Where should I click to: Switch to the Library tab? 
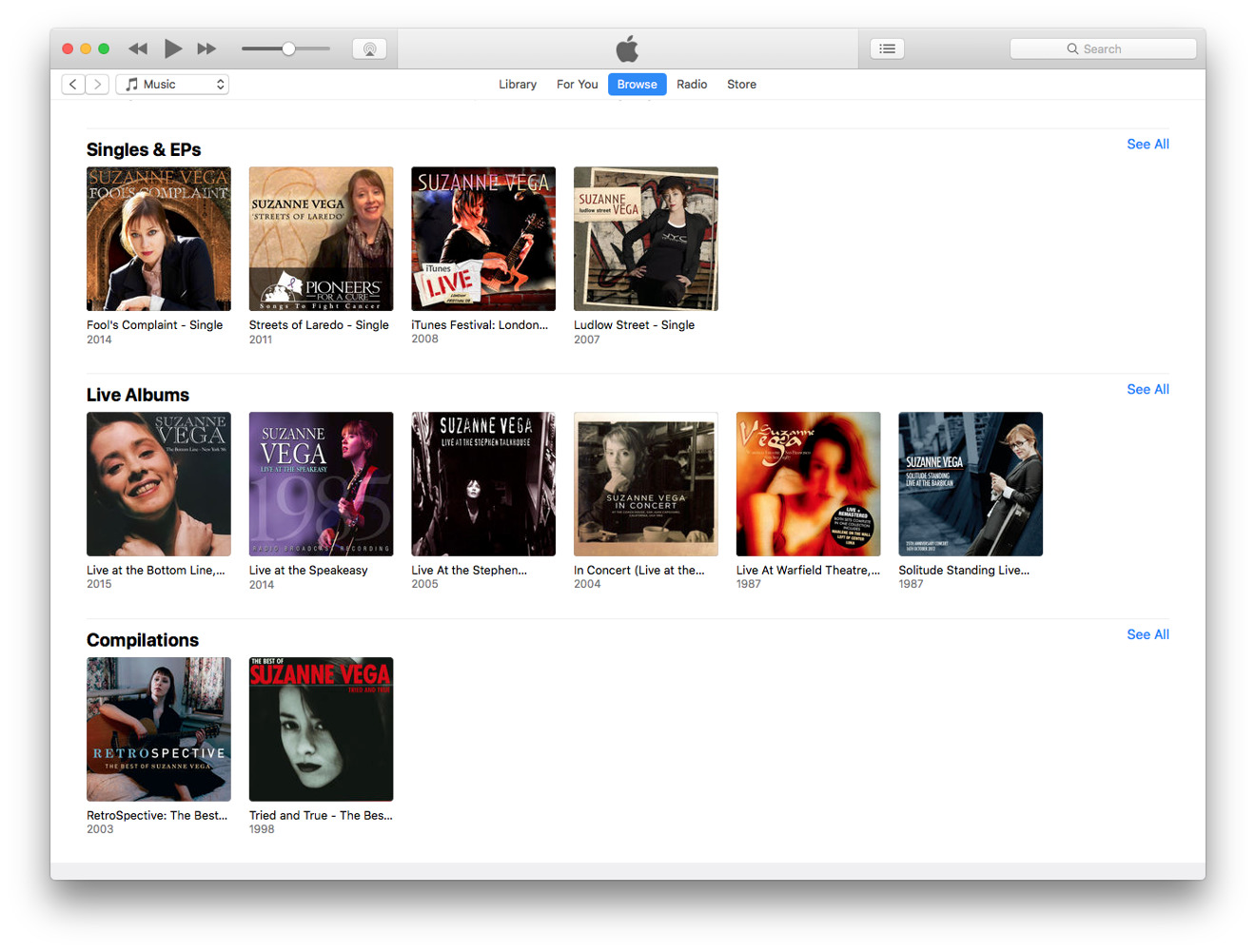(x=518, y=85)
